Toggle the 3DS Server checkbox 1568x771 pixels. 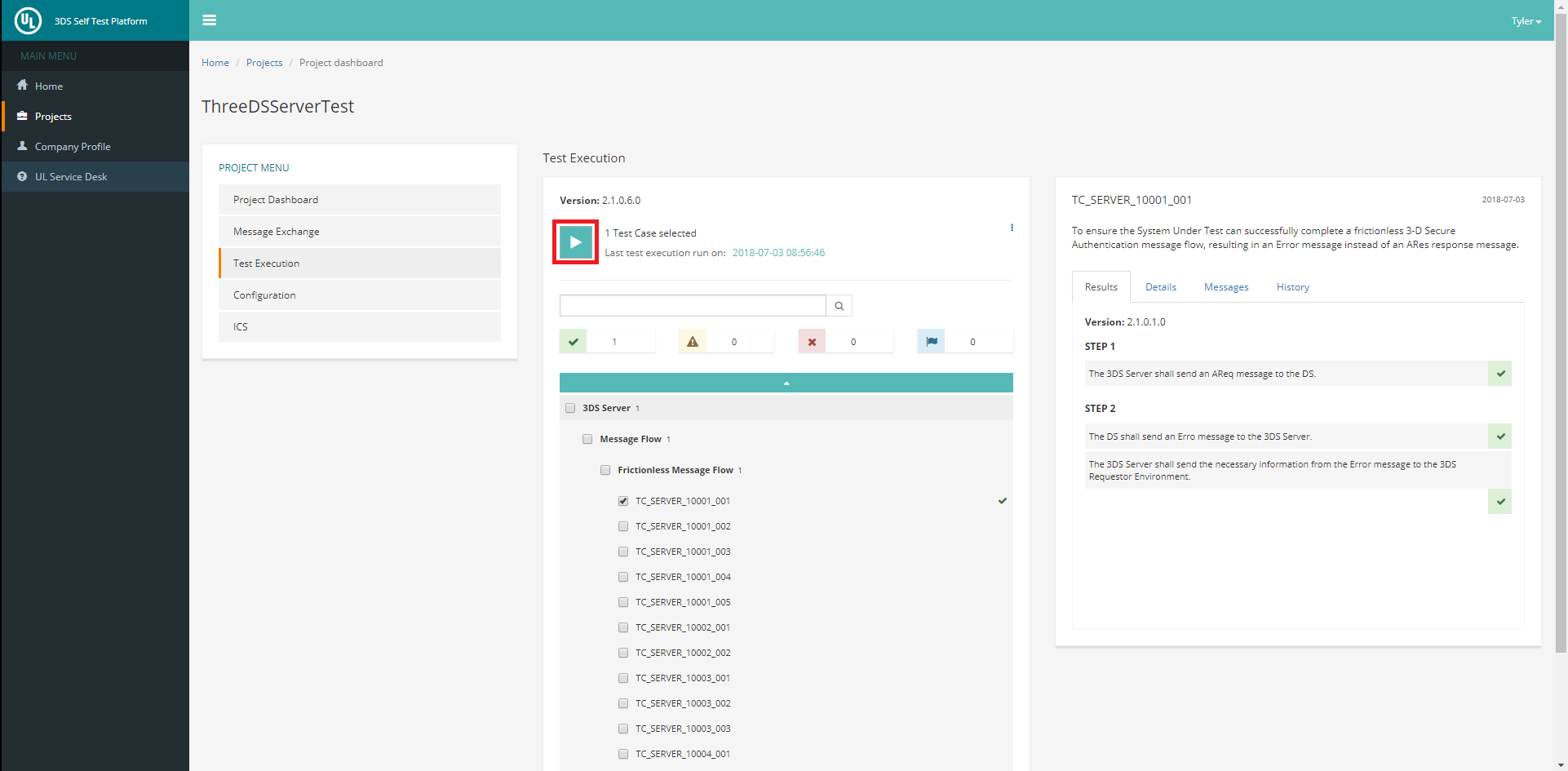[570, 408]
